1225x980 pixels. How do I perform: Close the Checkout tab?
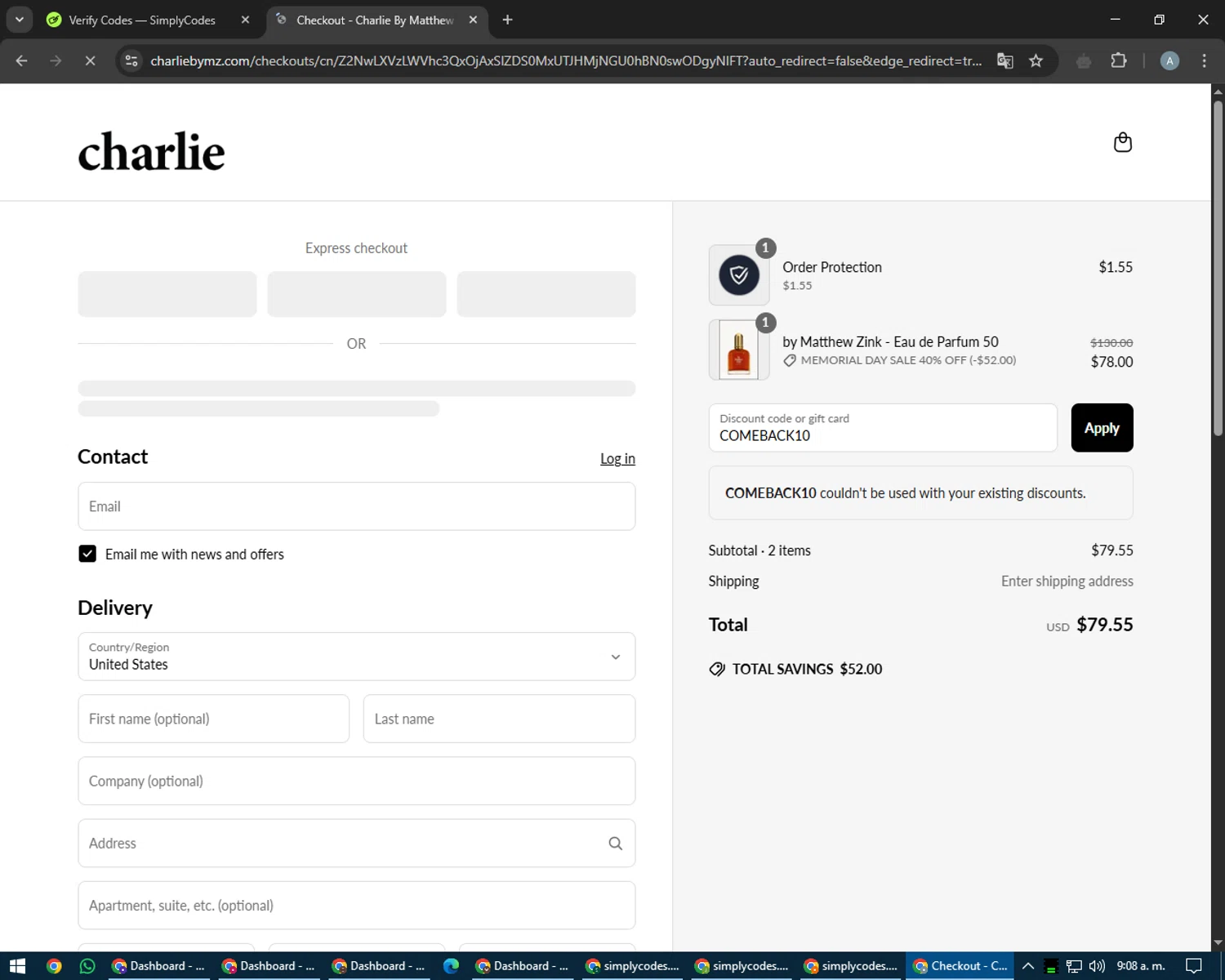473,20
